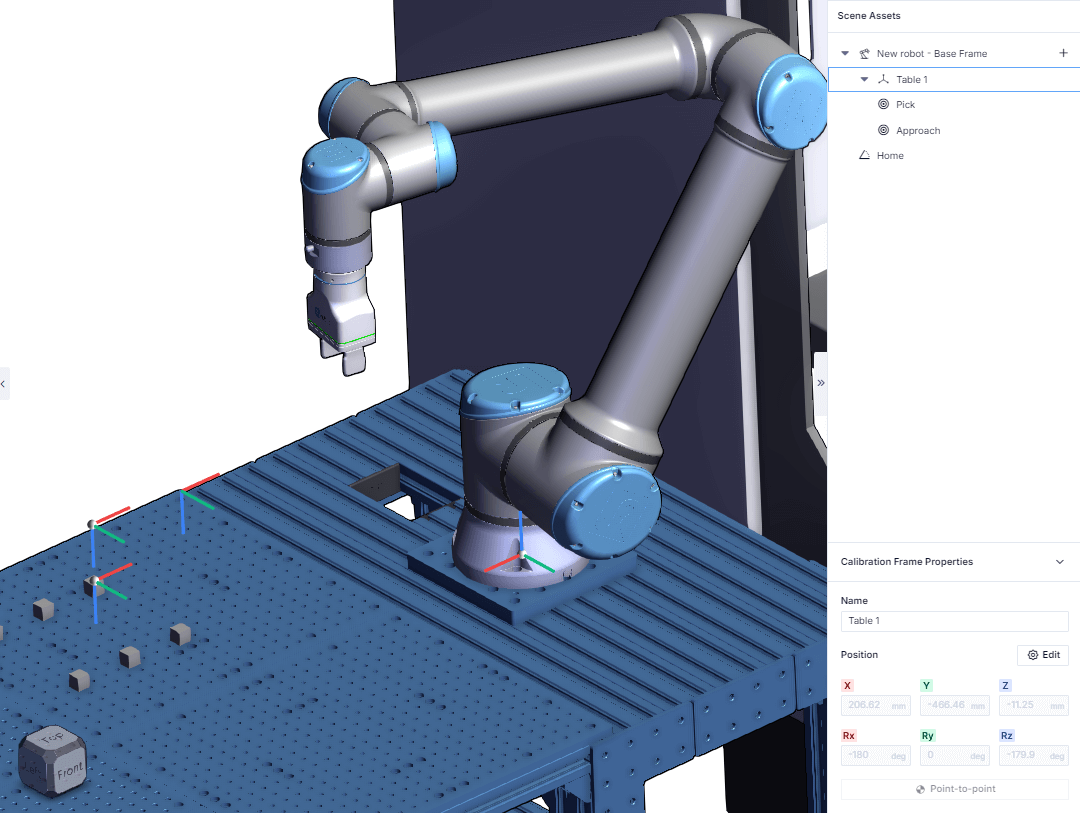The width and height of the screenshot is (1080, 813).
Task: Click the Left face of the view cube
Action: 30,770
